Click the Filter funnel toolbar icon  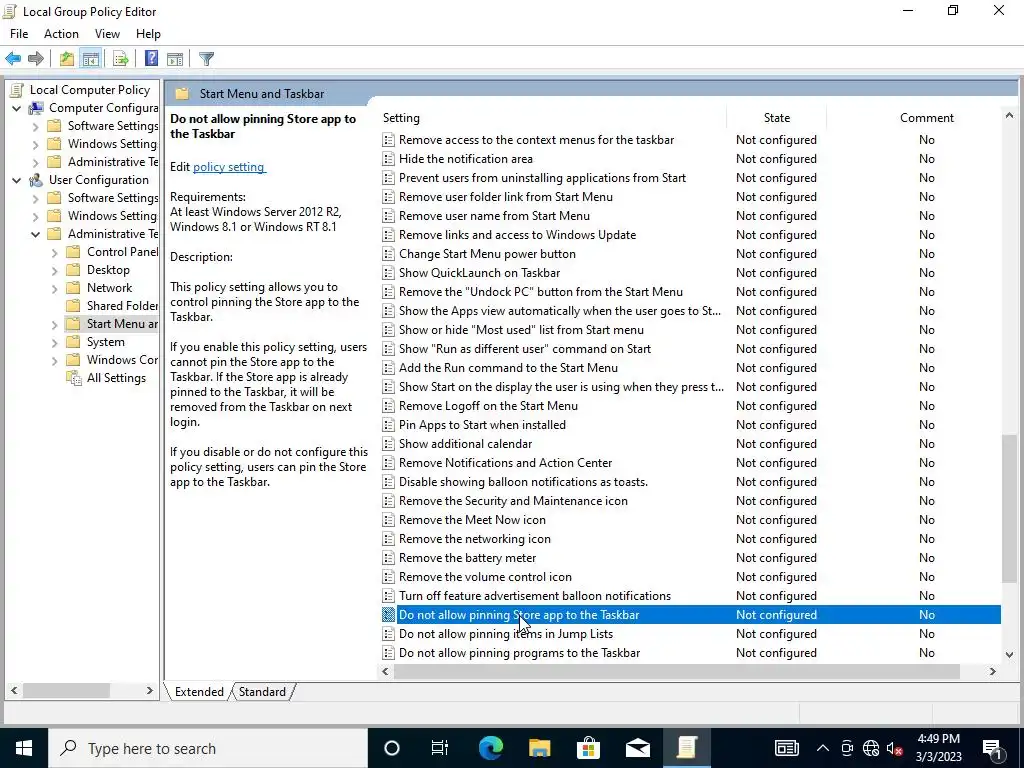pos(206,59)
